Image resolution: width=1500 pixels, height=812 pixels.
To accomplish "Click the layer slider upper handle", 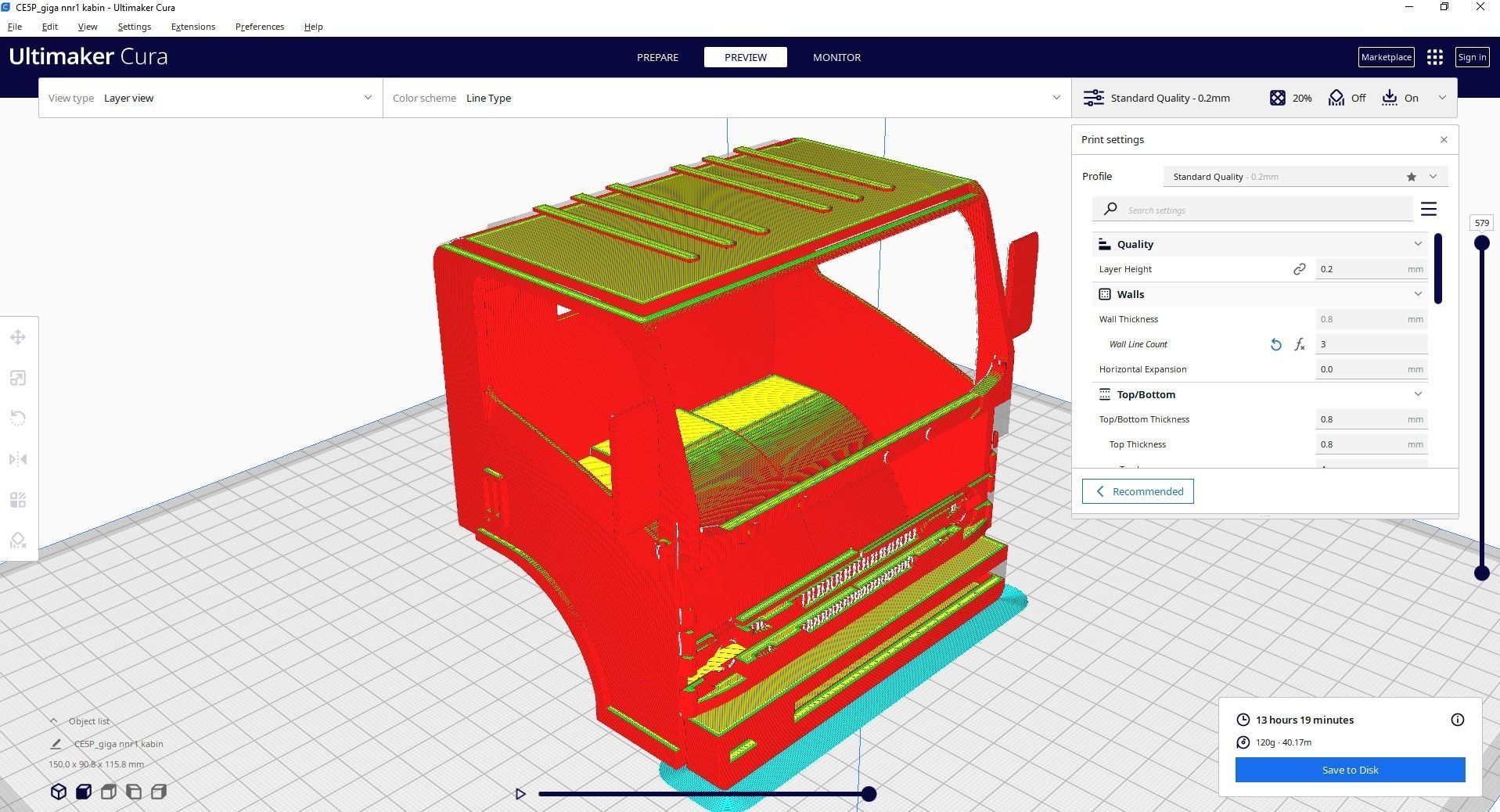I will point(1481,243).
